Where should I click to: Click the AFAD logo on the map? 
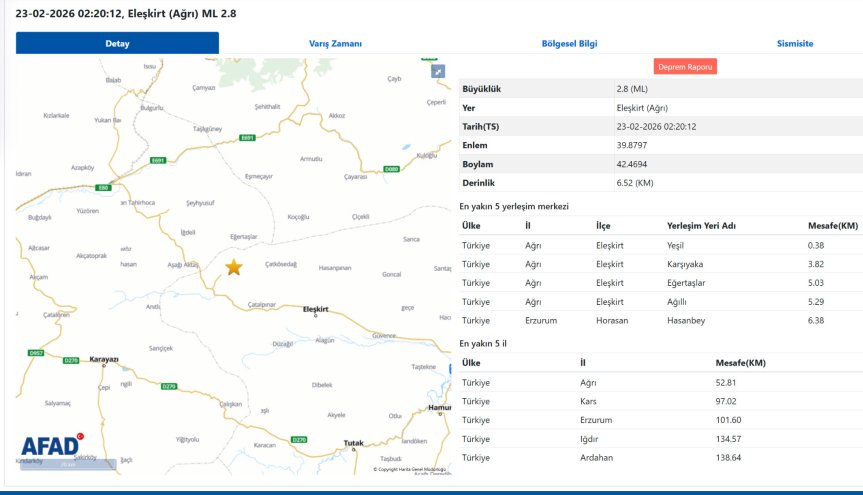52,444
